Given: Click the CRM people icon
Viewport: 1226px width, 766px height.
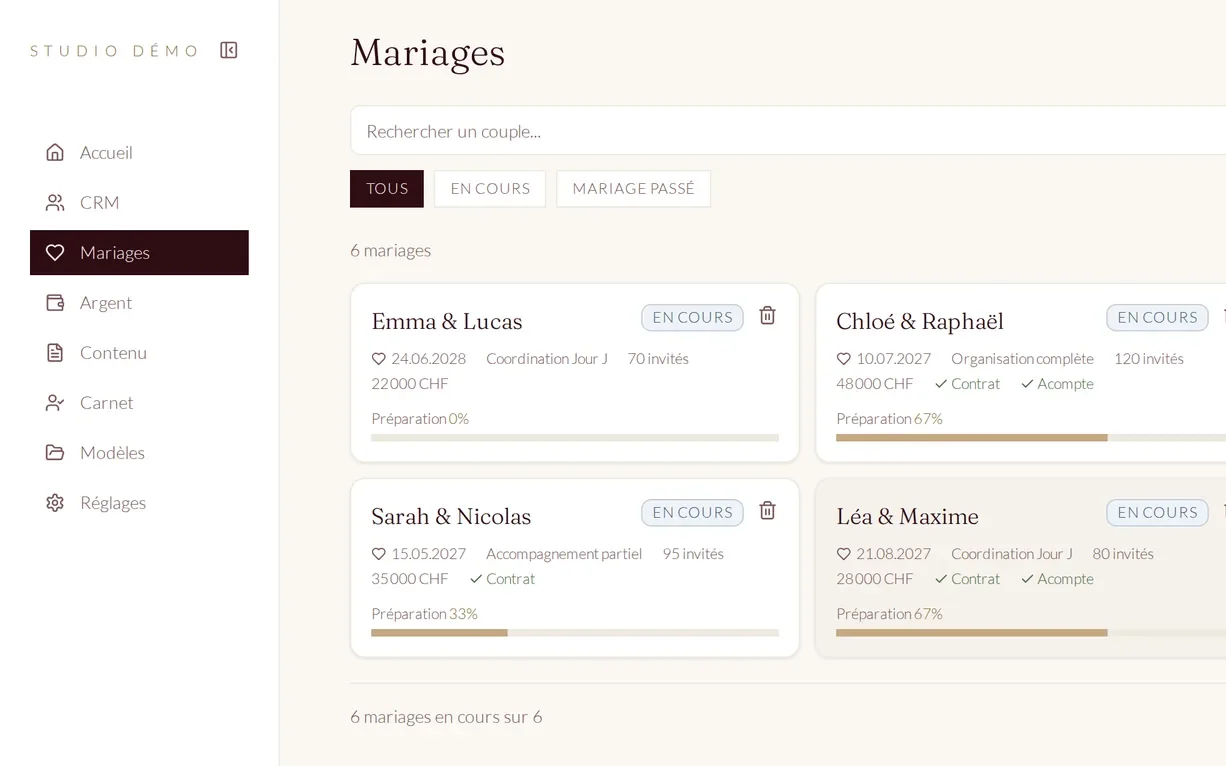Looking at the screenshot, I should pyautogui.click(x=55, y=202).
